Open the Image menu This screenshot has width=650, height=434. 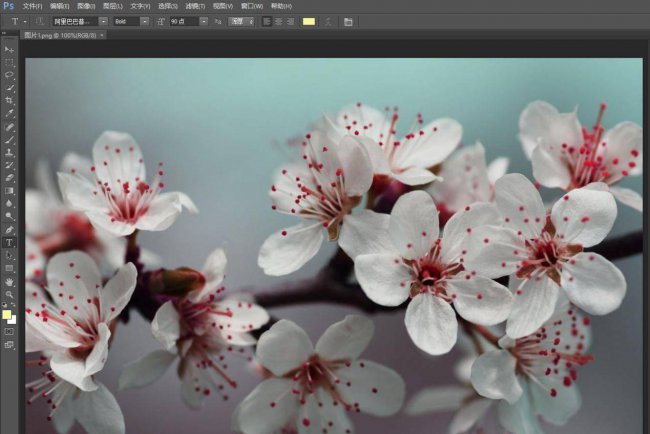(86, 6)
